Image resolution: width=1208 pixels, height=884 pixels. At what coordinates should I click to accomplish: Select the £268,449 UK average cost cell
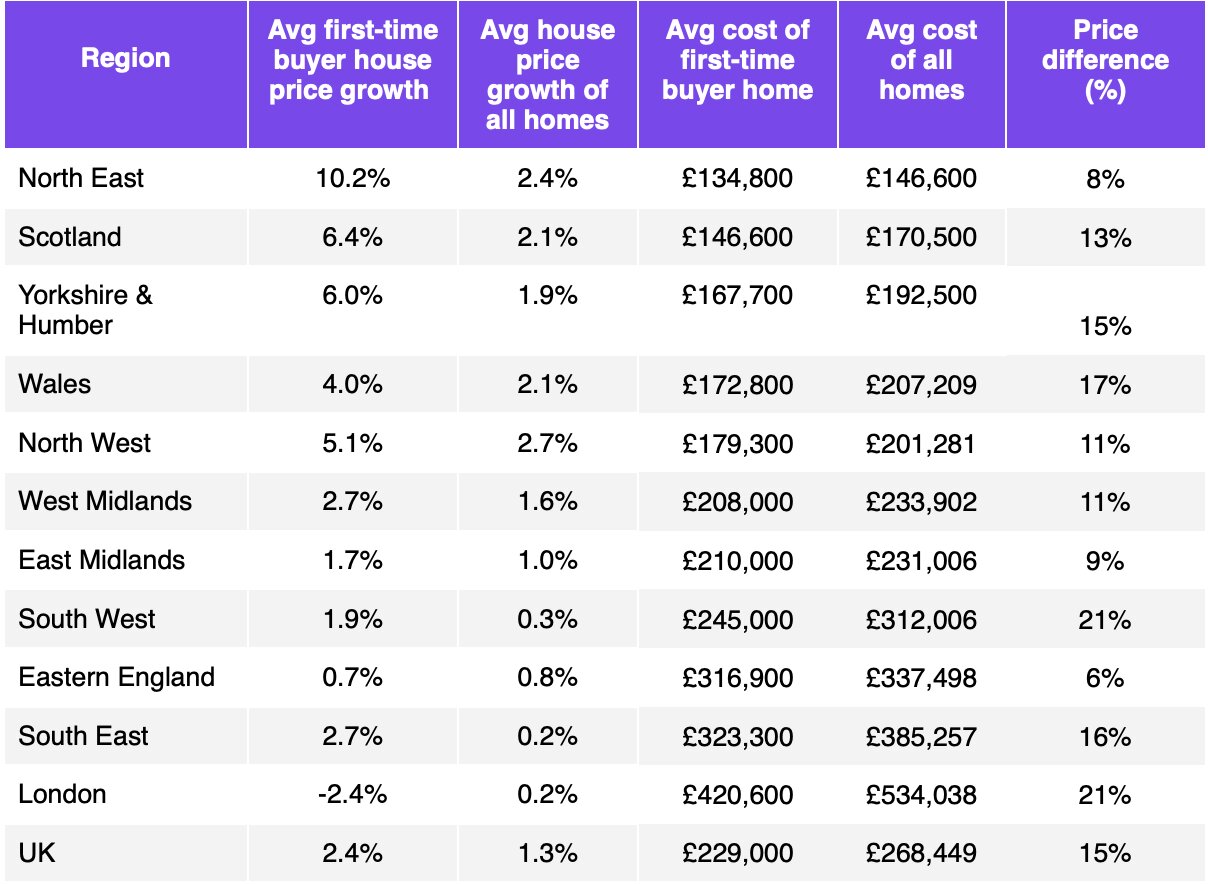coord(921,854)
